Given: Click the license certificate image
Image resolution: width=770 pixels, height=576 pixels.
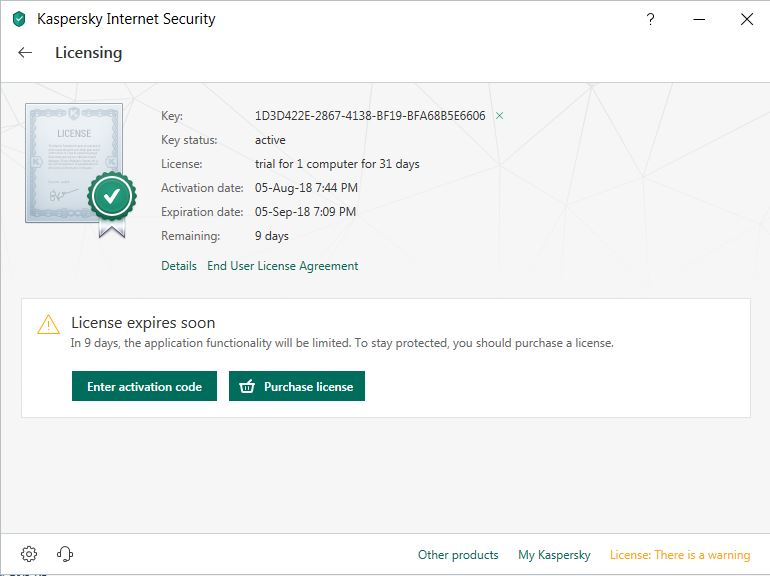Looking at the screenshot, I should tap(81, 170).
